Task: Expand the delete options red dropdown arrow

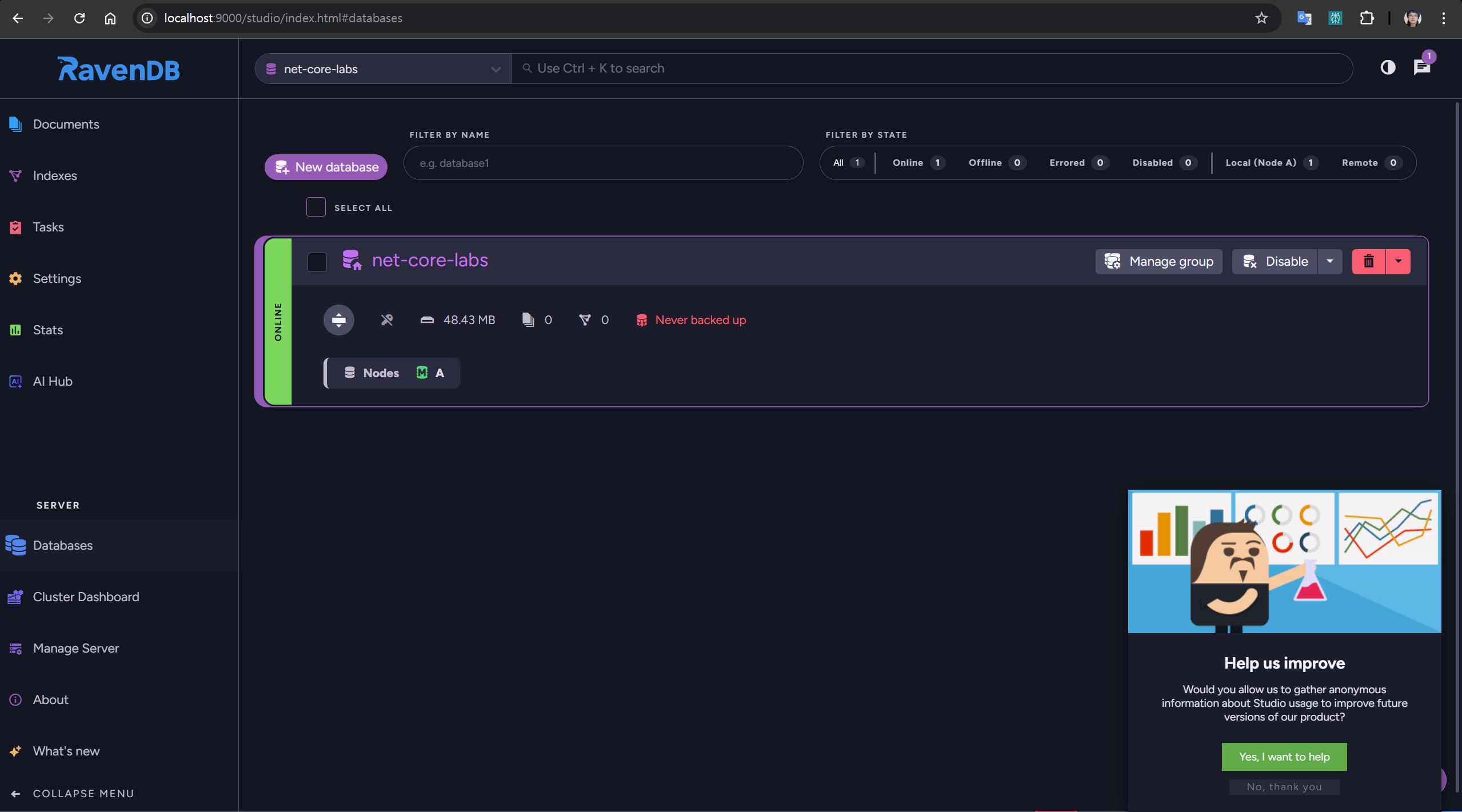Action: point(1398,262)
